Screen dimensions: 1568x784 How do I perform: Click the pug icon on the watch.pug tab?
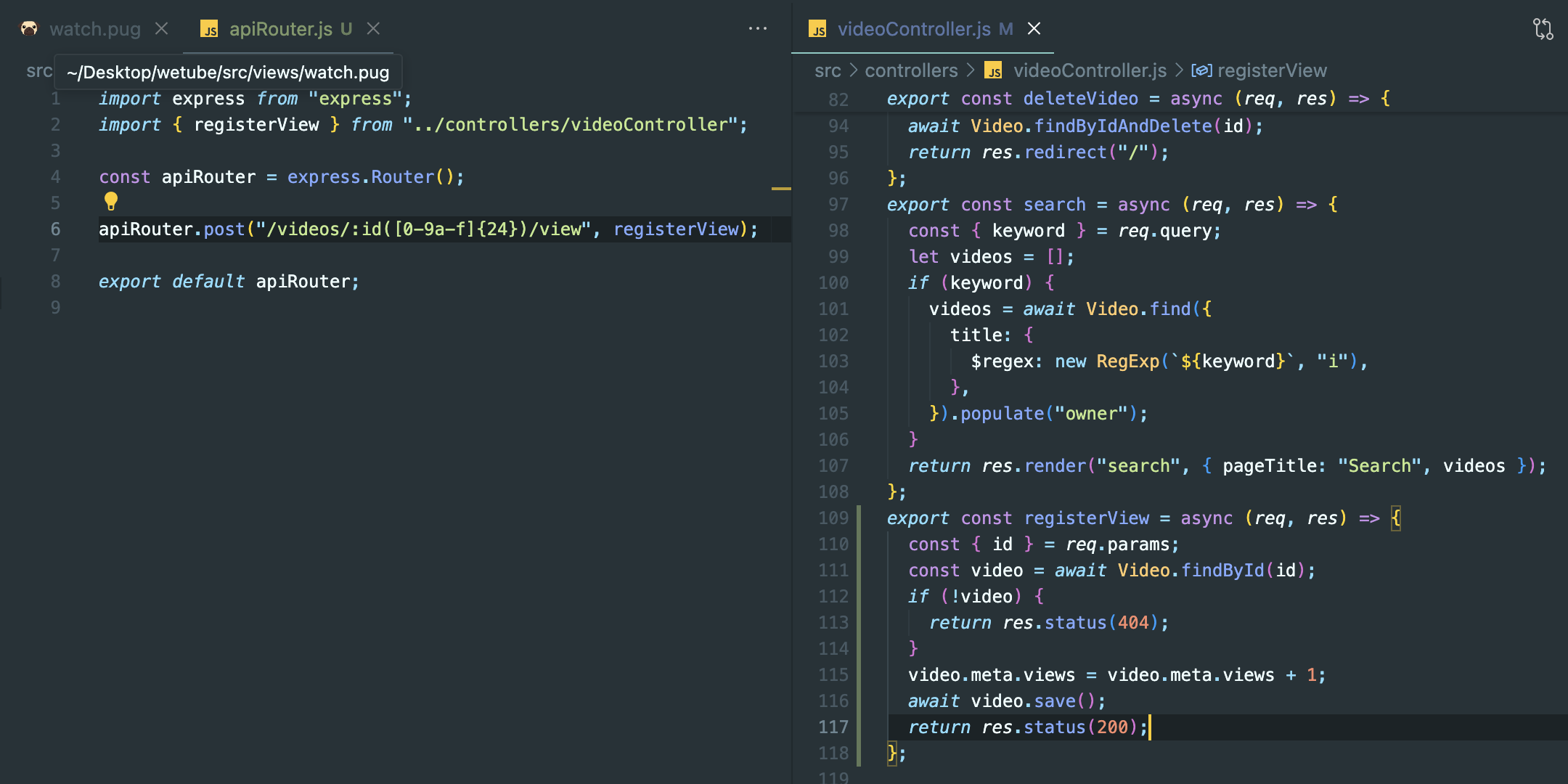29,29
